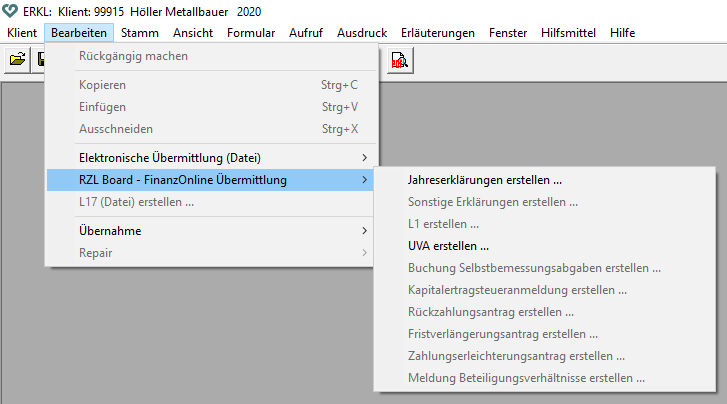Screen dimensions: 727x404
Task: Open the Hilfe menu
Action: pyautogui.click(x=622, y=33)
